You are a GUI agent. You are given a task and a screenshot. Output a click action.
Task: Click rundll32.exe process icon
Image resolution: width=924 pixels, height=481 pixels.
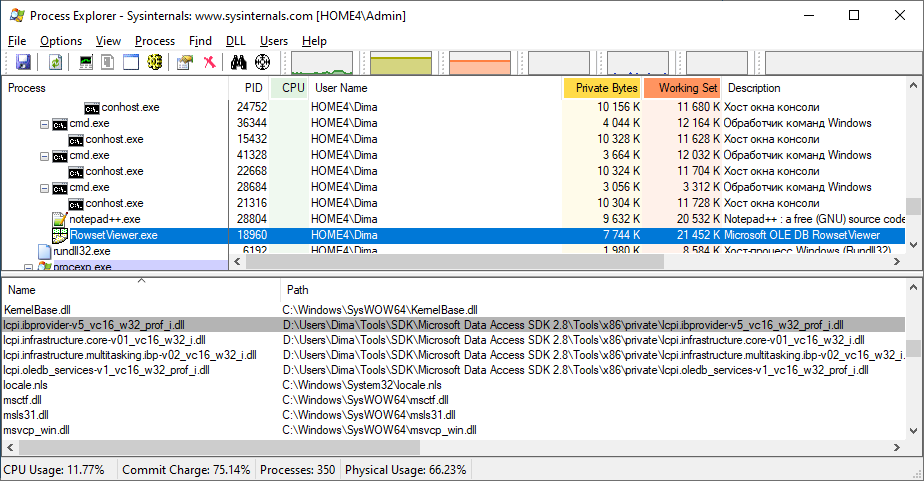coord(45,251)
